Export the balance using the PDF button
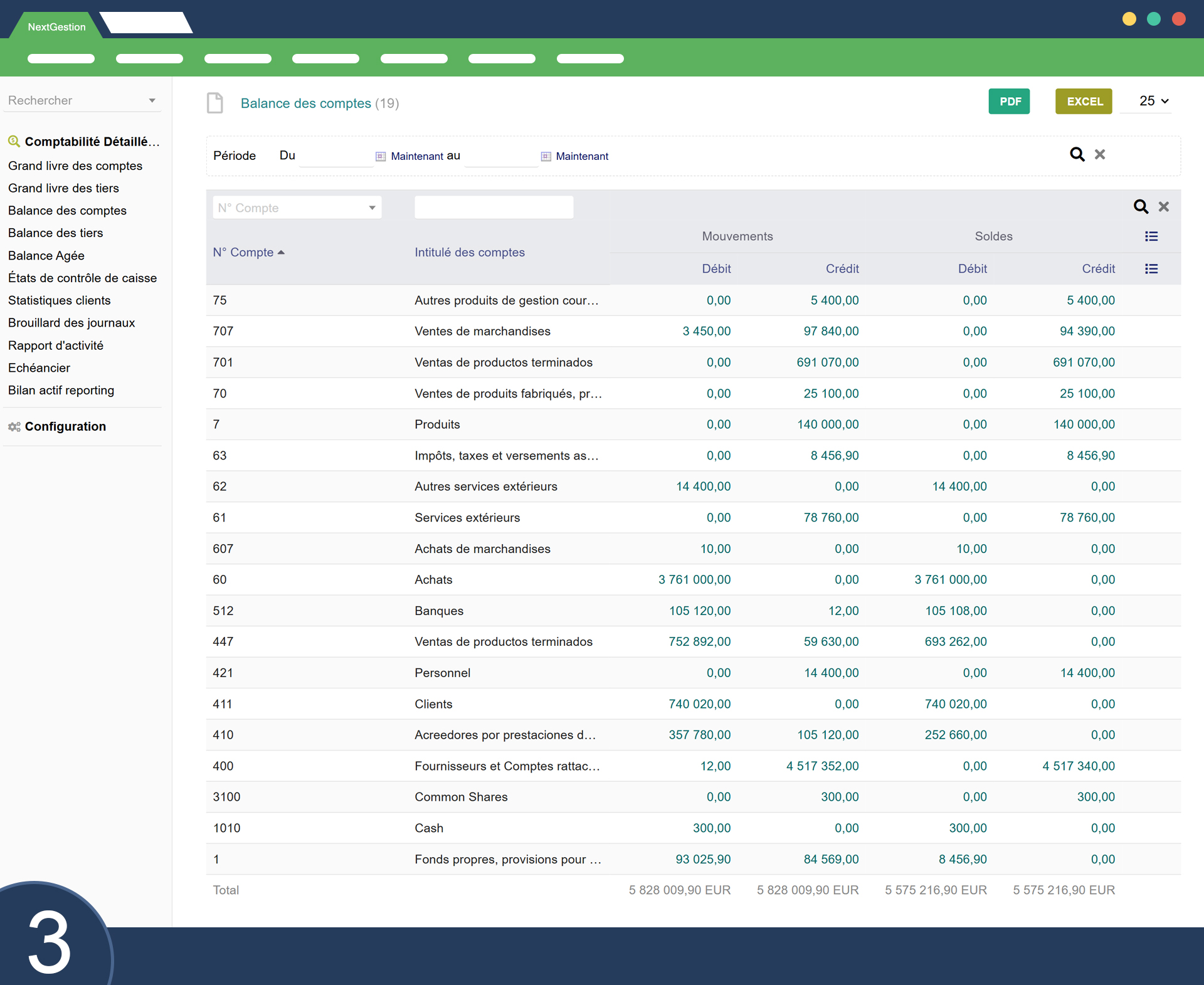 tap(1010, 102)
